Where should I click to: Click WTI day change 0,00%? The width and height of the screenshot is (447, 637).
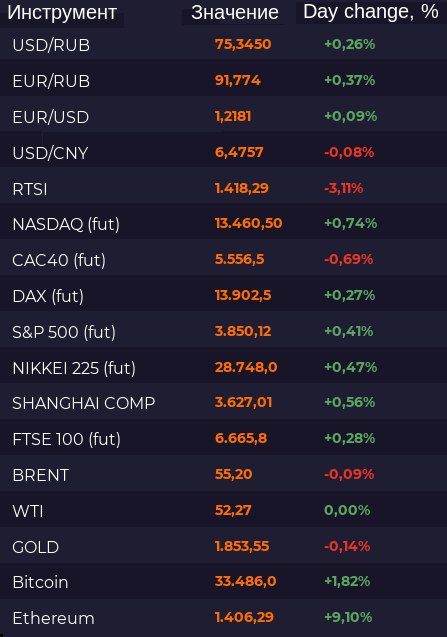347,510
